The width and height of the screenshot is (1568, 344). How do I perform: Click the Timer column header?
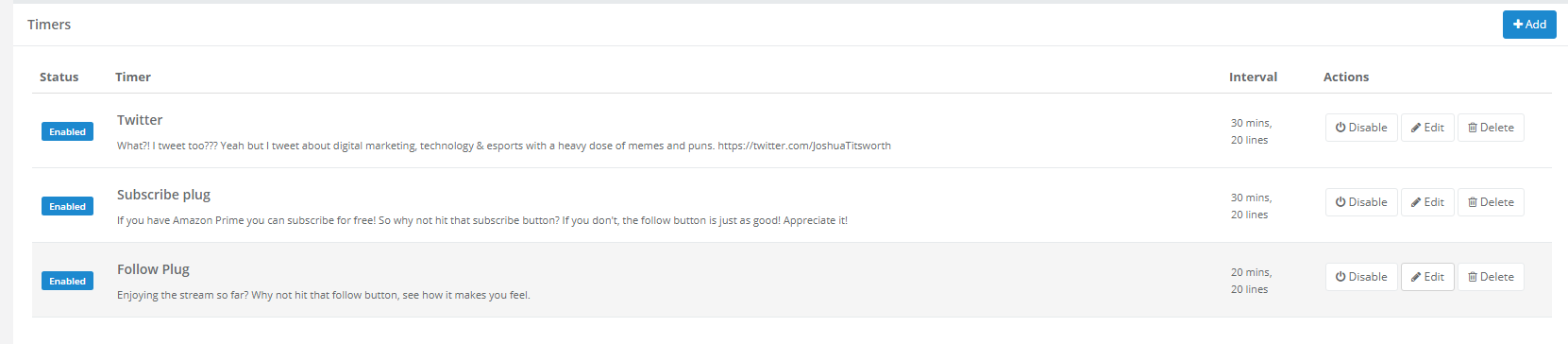pyautogui.click(x=133, y=77)
